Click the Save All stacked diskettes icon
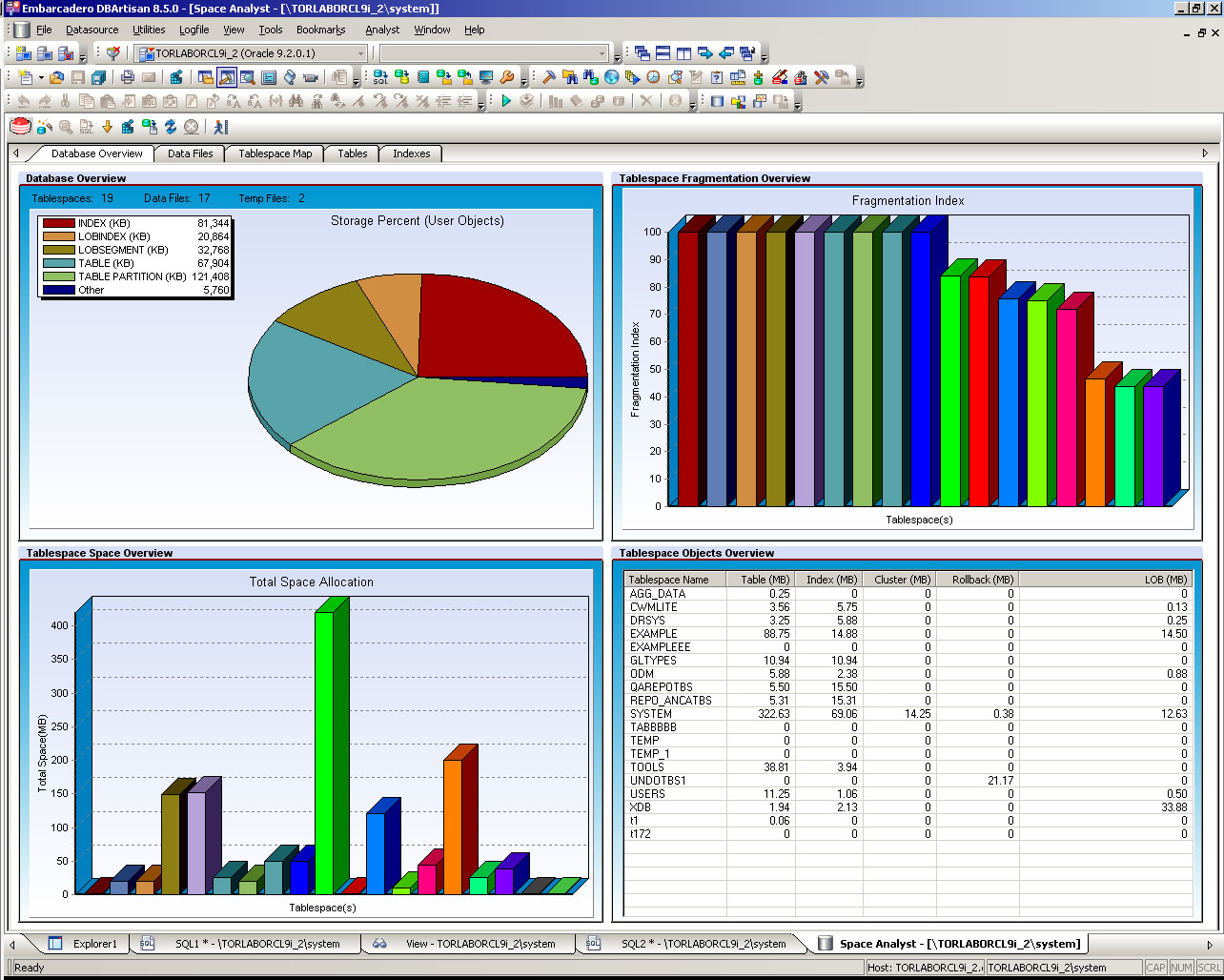The width and height of the screenshot is (1224, 980). coord(99,77)
